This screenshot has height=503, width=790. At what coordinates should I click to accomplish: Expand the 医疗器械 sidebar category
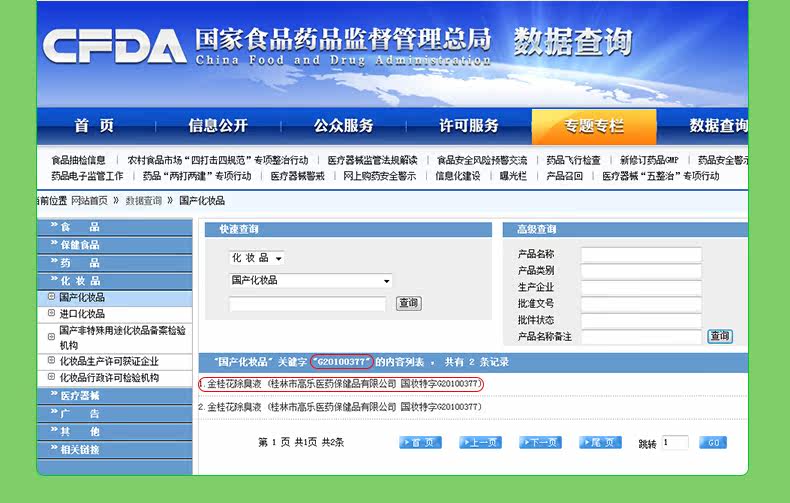115,396
